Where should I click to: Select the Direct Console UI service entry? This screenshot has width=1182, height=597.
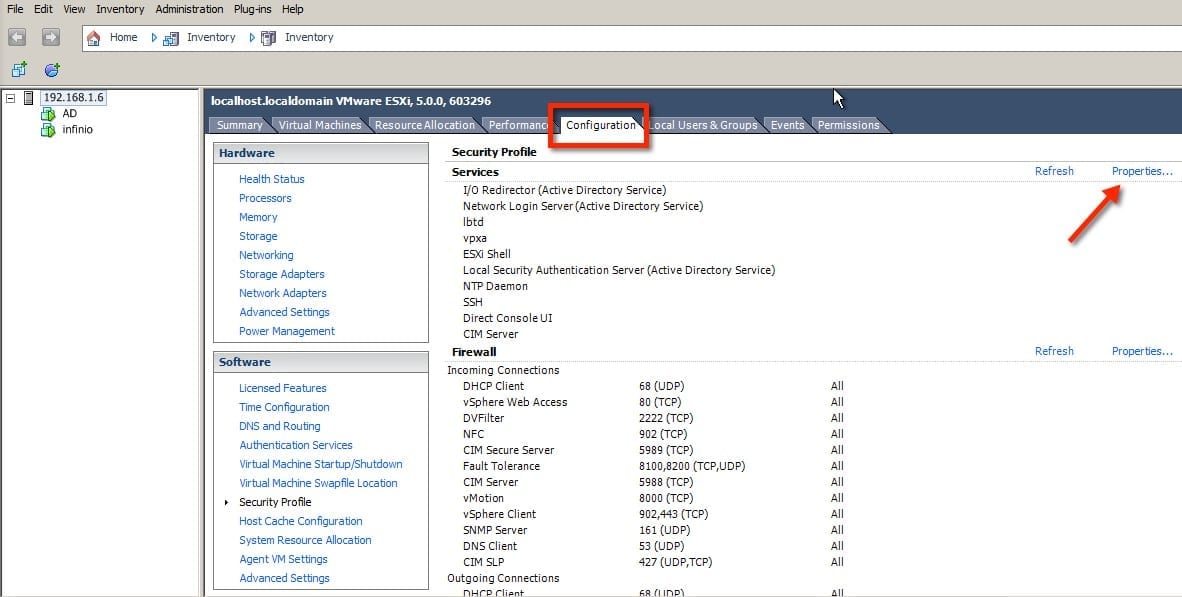point(507,318)
